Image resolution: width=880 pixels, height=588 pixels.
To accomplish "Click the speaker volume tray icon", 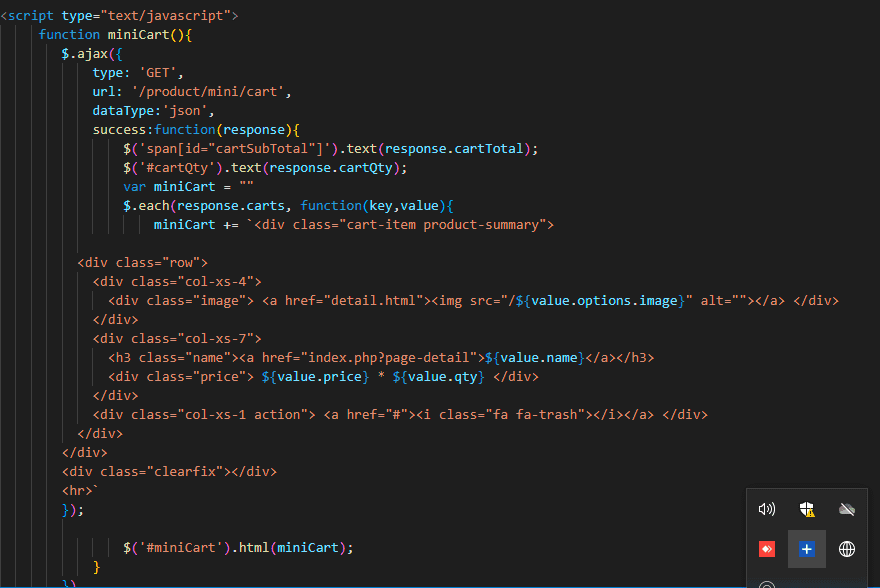I will tap(767, 509).
